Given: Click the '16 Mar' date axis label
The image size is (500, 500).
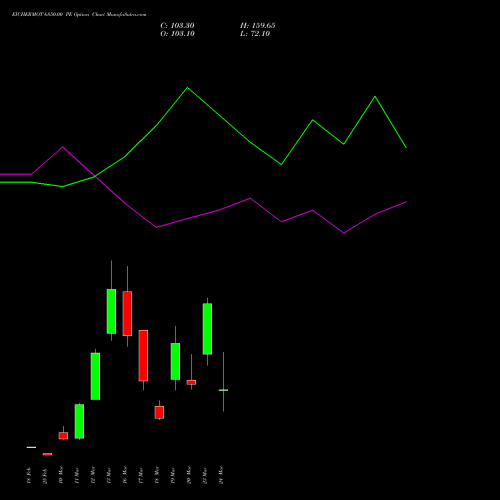Looking at the screenshot, I should click(125, 475).
